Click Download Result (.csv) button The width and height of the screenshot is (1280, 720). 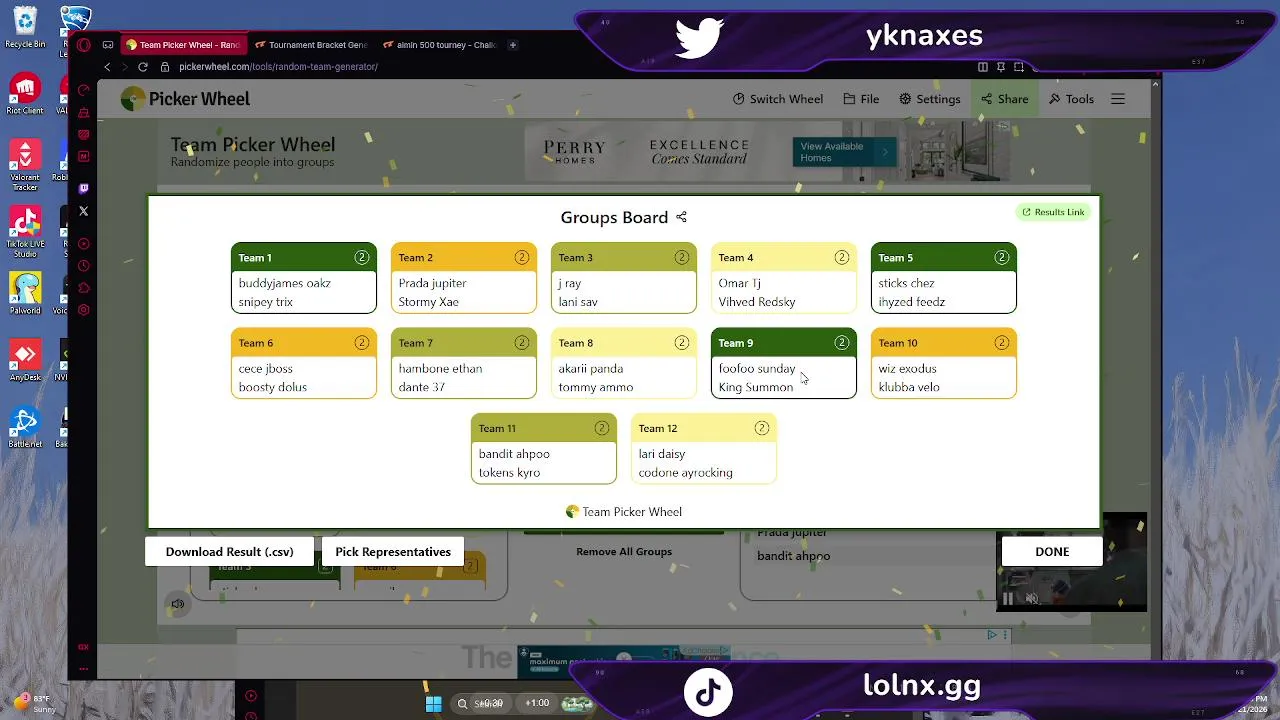click(x=230, y=552)
